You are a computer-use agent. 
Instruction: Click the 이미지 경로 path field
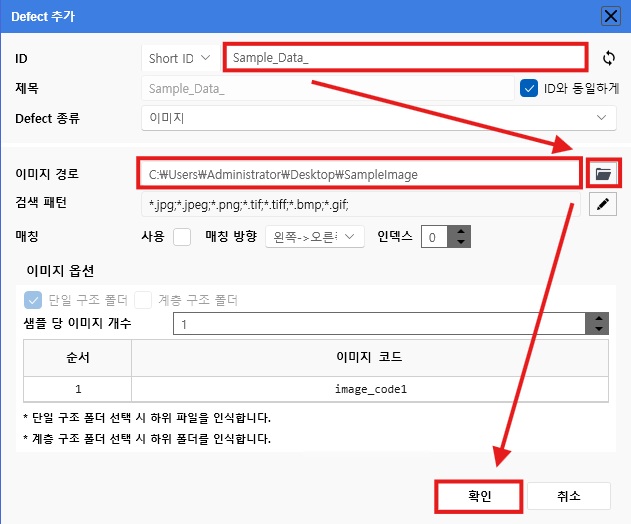pos(359,174)
